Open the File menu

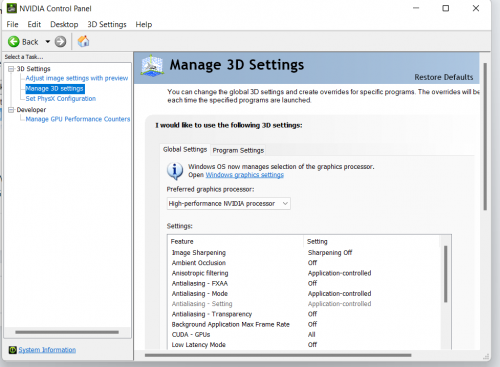[x=12, y=24]
